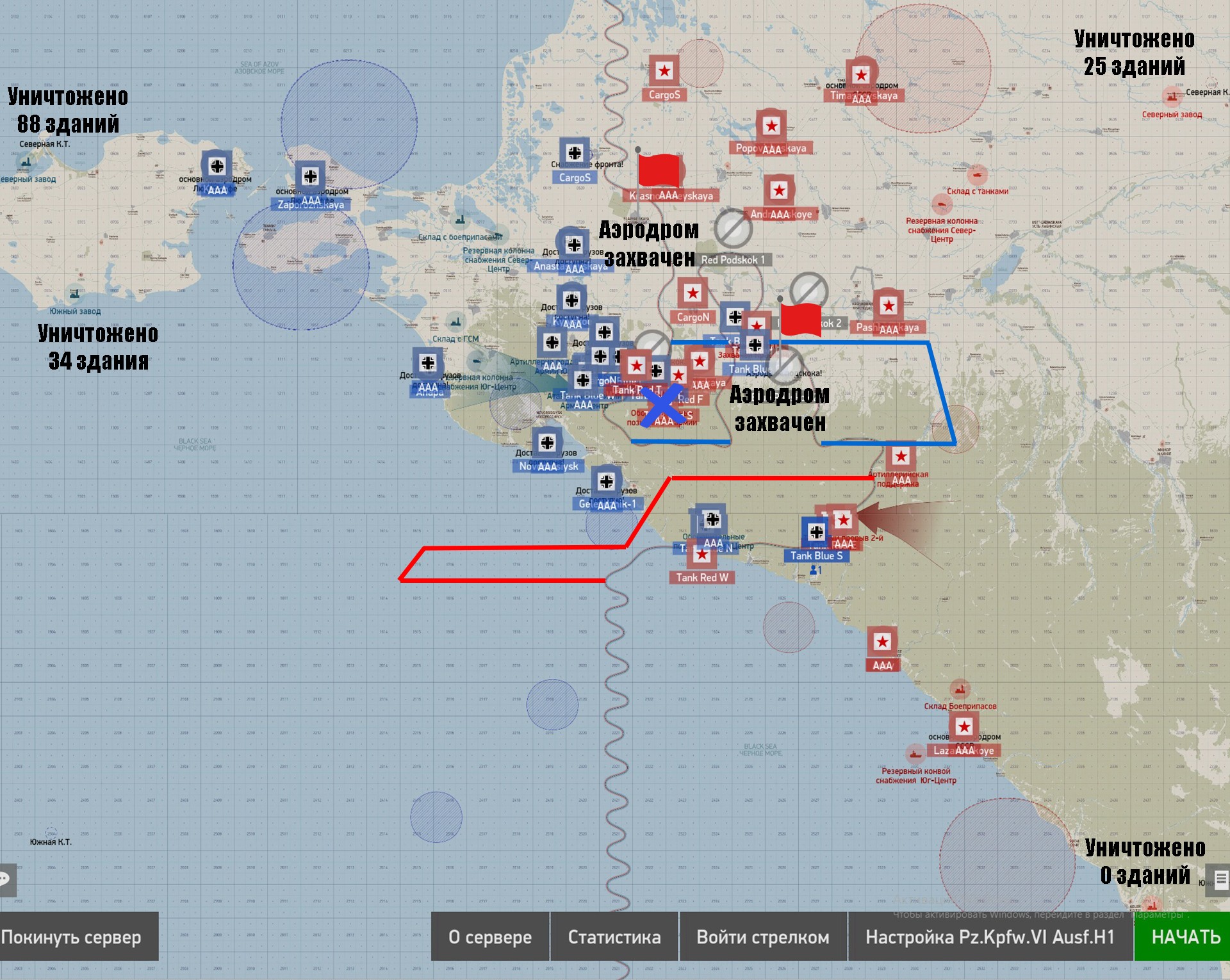Screen dimensions: 1230x980
Task: Click the Tank Red W spawn icon
Action: click(702, 555)
